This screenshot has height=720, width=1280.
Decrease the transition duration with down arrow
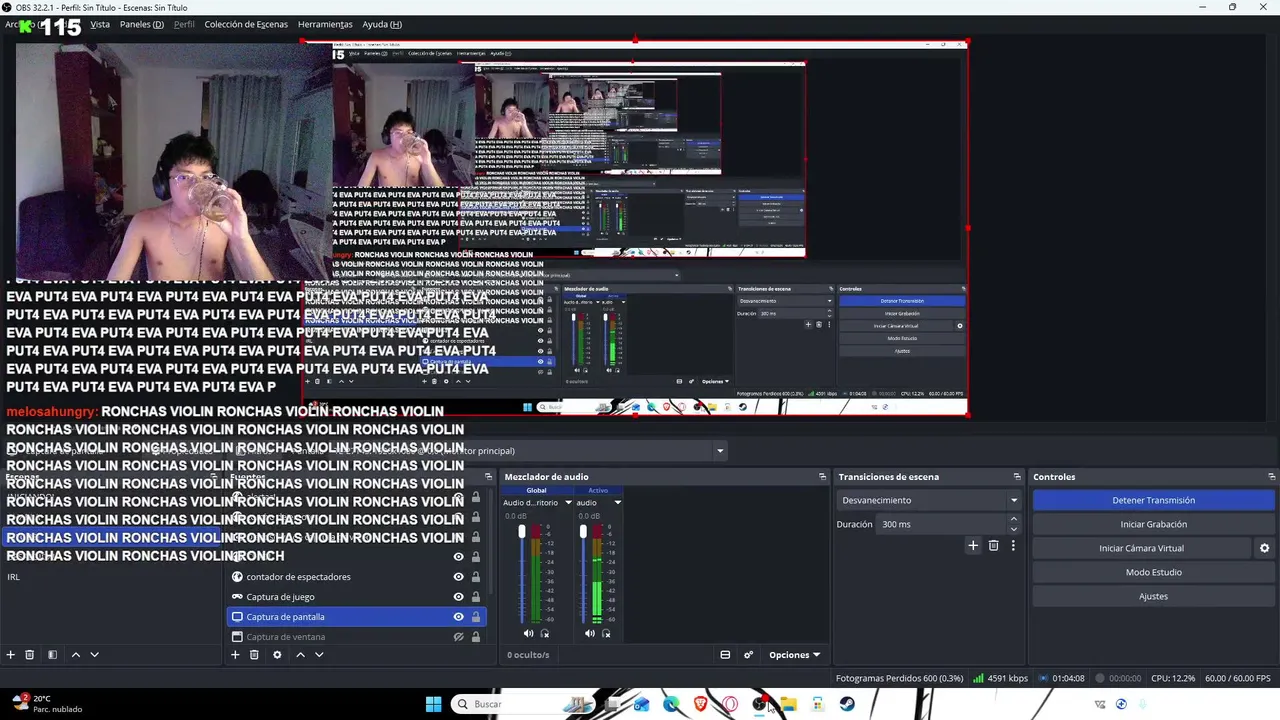pyautogui.click(x=1014, y=529)
